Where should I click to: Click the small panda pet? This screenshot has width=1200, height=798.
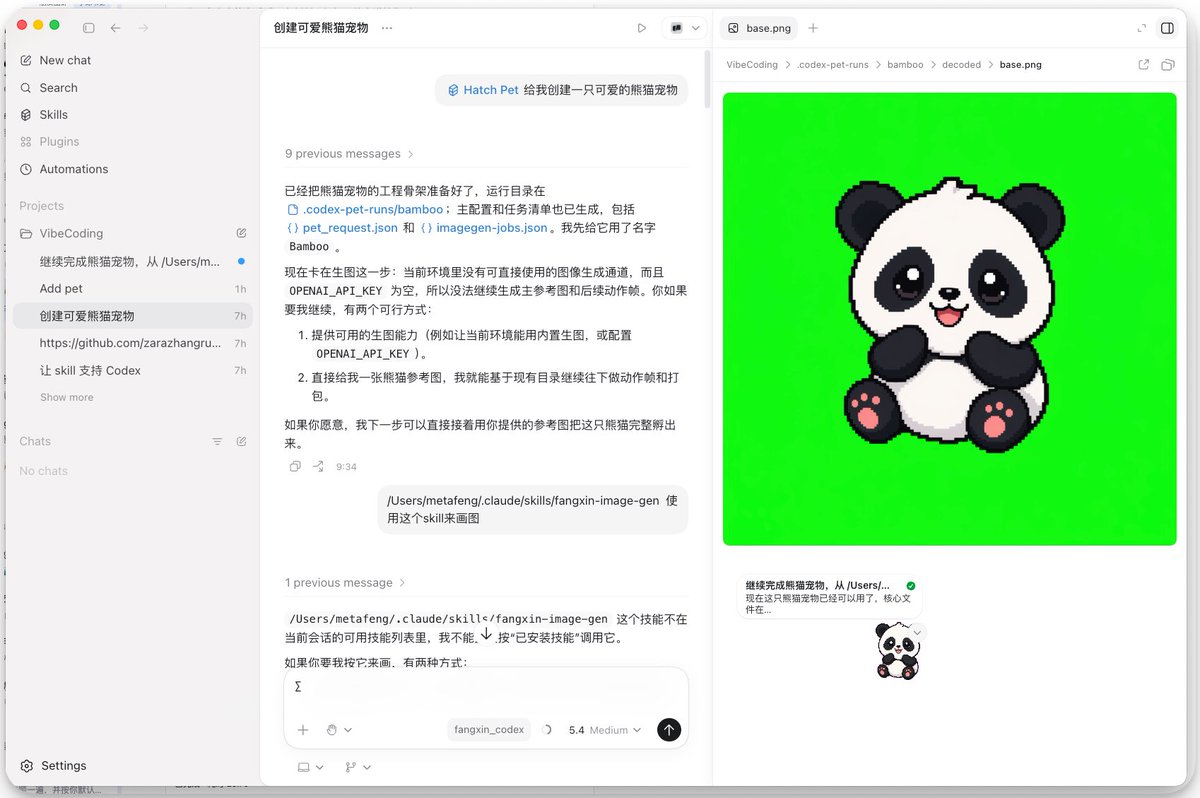pyautogui.click(x=897, y=652)
